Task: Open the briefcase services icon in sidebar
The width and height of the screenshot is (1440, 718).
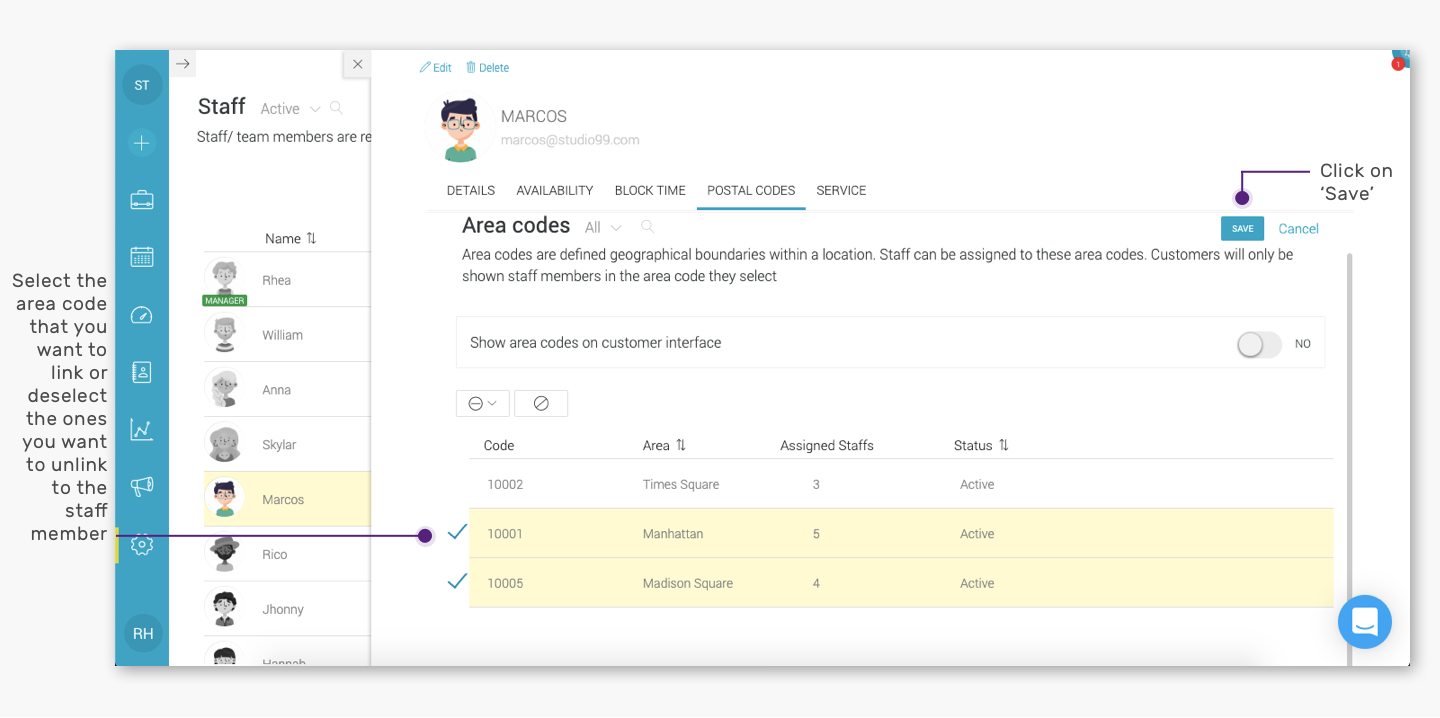Action: pyautogui.click(x=142, y=200)
